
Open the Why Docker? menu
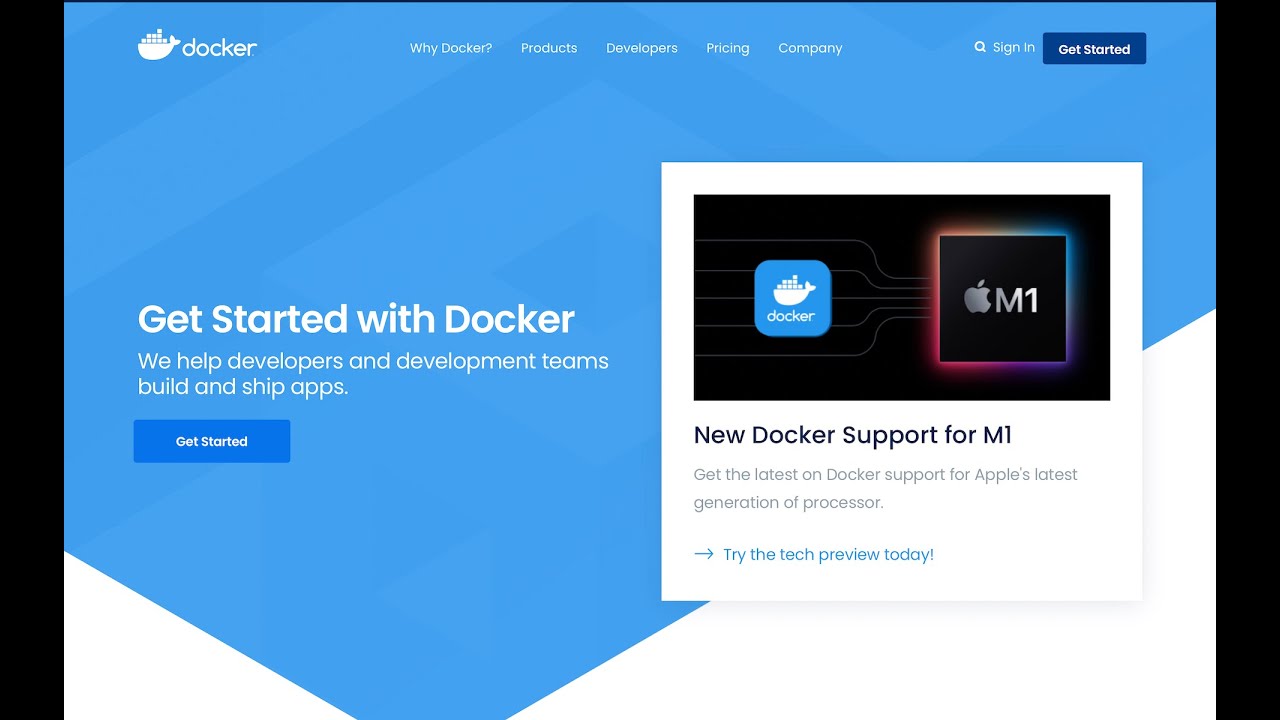pos(451,48)
